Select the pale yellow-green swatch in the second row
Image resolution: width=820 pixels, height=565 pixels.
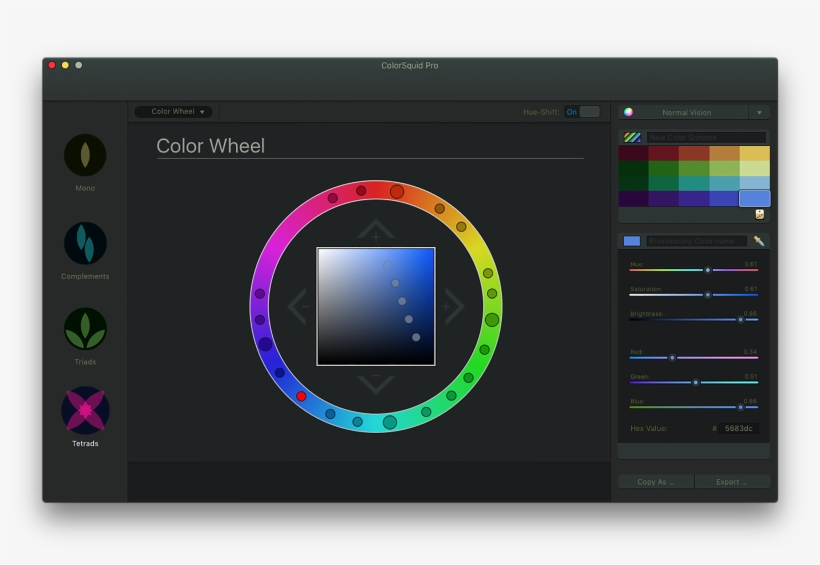(755, 168)
